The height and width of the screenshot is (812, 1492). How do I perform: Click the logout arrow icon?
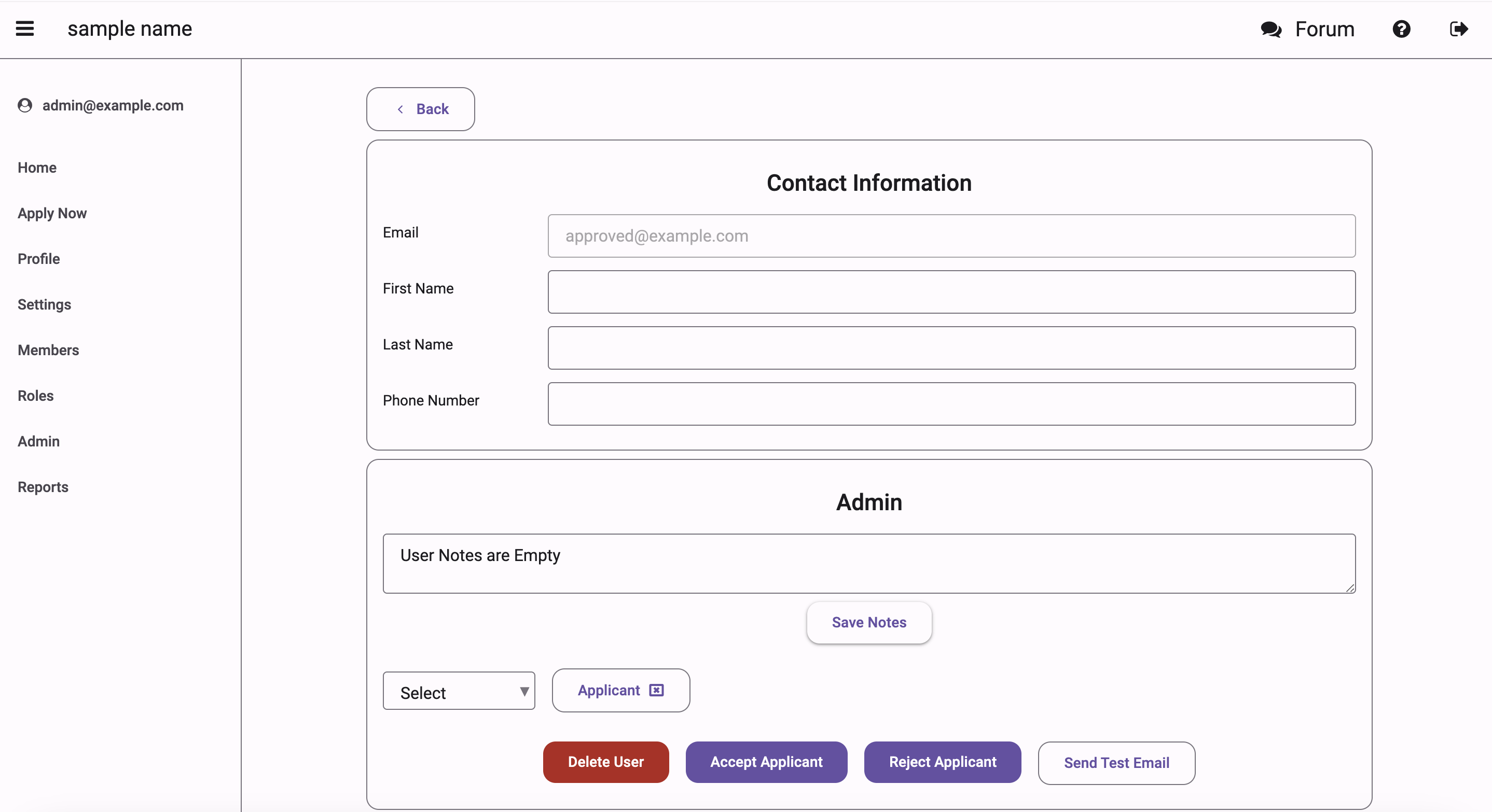click(x=1459, y=29)
